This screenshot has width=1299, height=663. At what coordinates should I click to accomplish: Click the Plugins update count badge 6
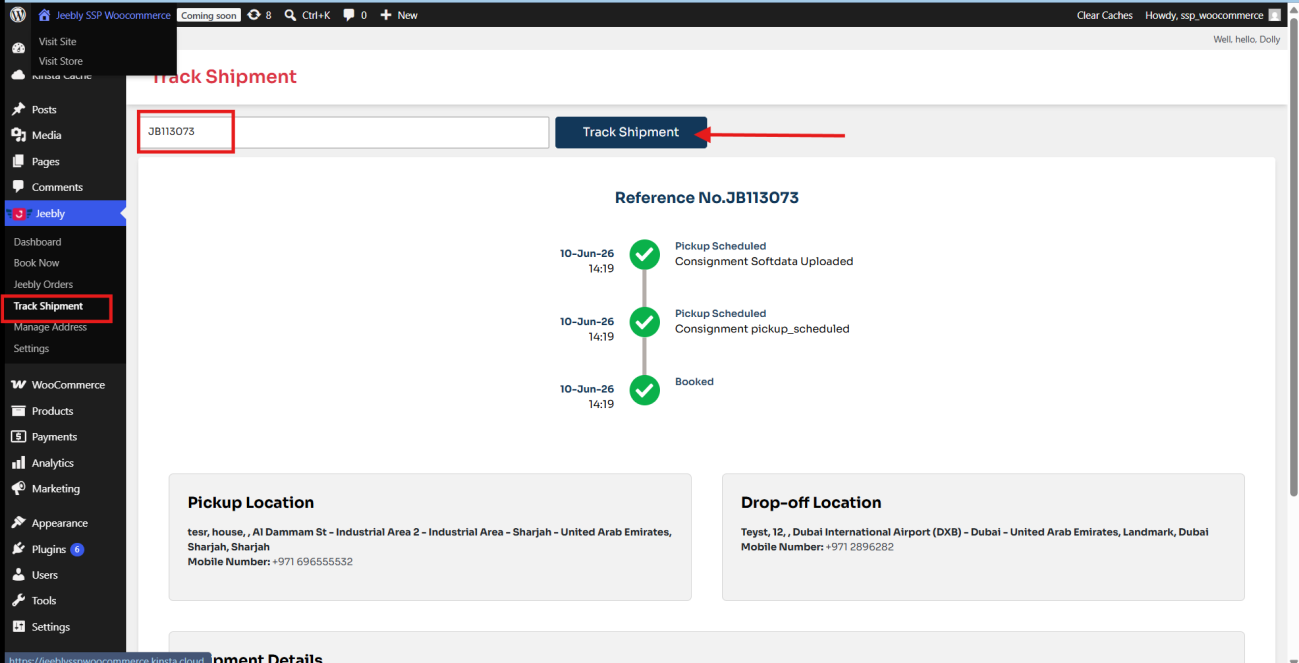coord(77,549)
